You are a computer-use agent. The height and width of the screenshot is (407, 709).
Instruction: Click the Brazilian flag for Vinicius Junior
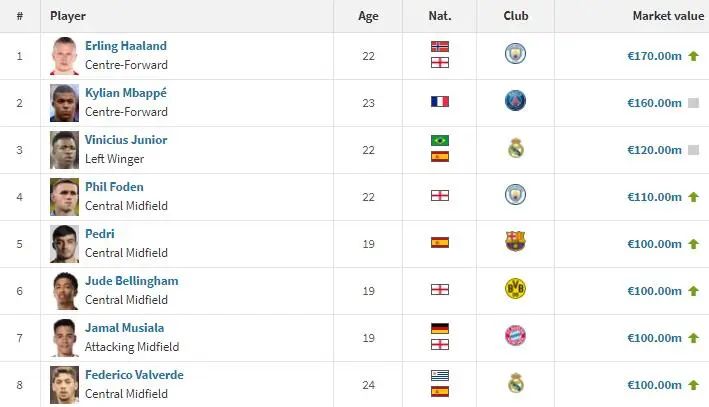click(x=440, y=141)
